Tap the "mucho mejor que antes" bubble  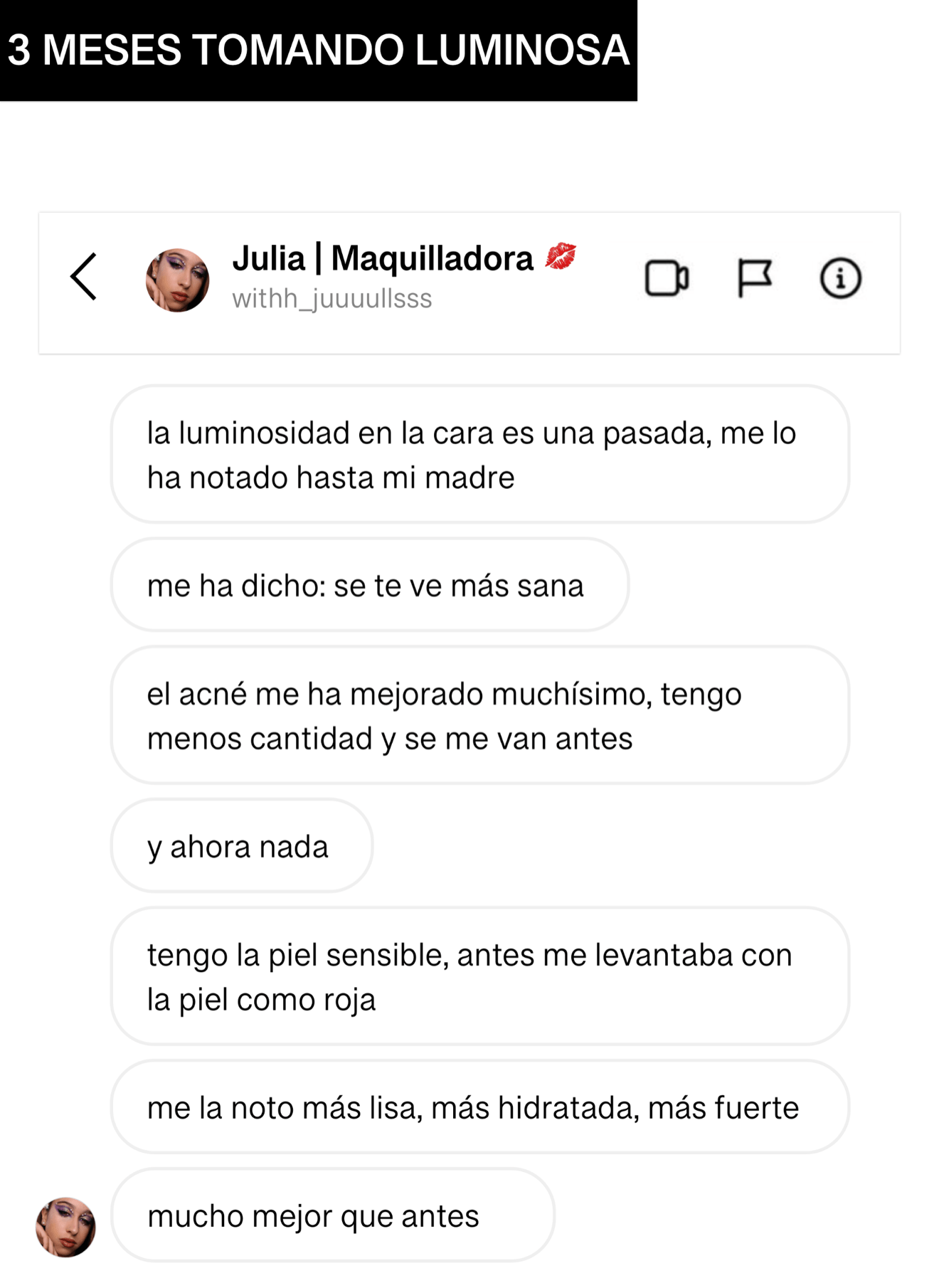point(332,1216)
